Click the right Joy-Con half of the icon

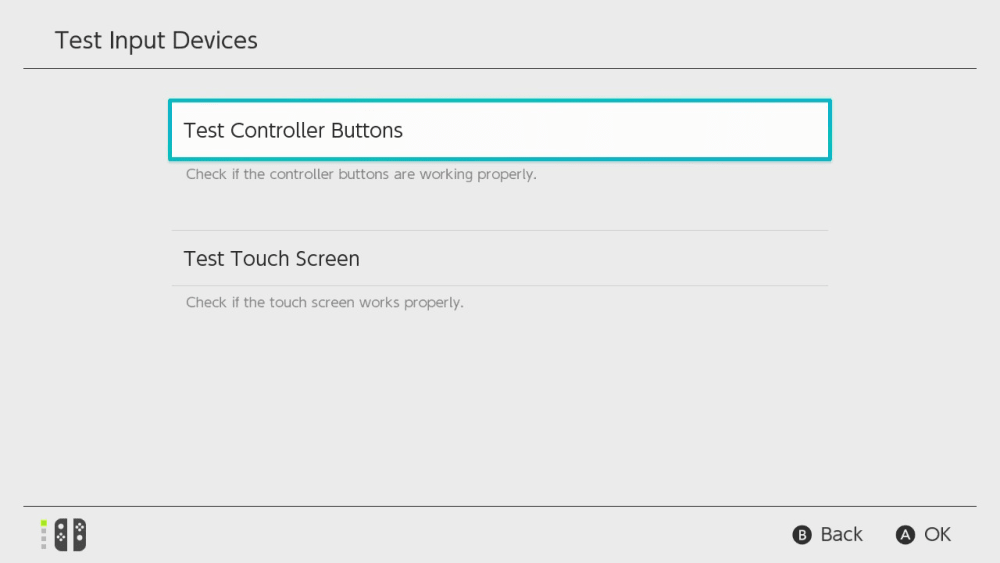click(78, 534)
